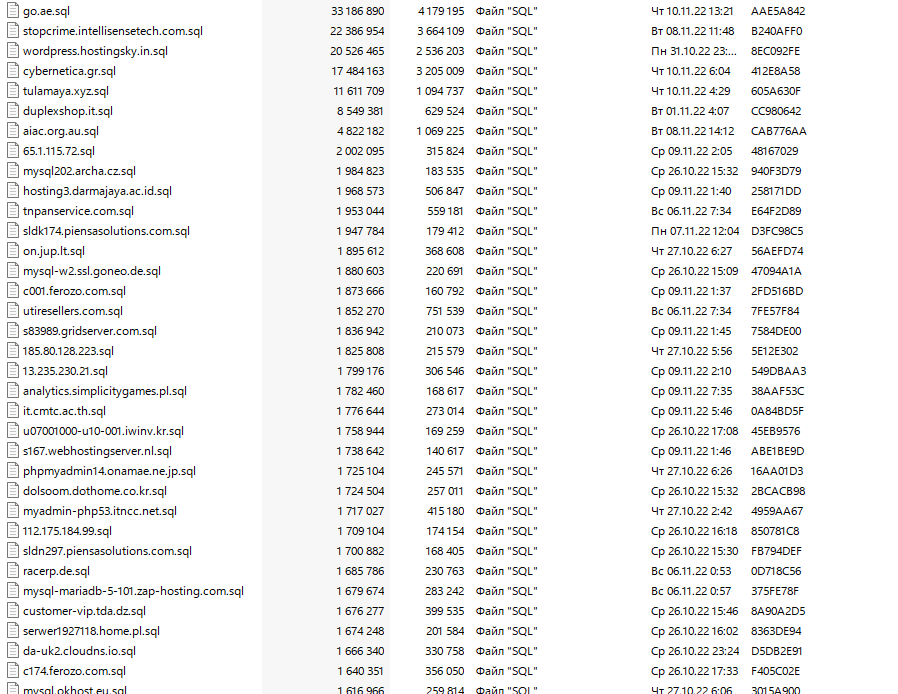Click the s167.webhostingserver.nl.sql document icon

click(x=13, y=451)
